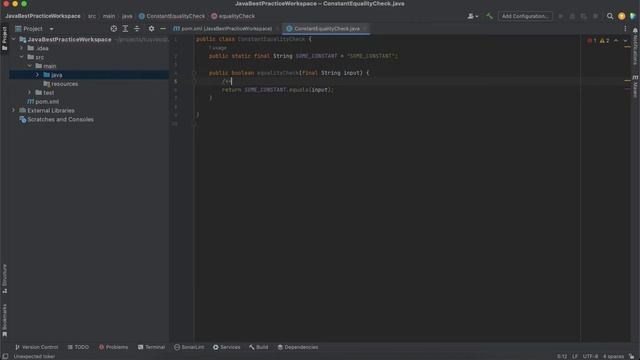
Task: Toggle the Structure side tool button
Action: click(4, 279)
